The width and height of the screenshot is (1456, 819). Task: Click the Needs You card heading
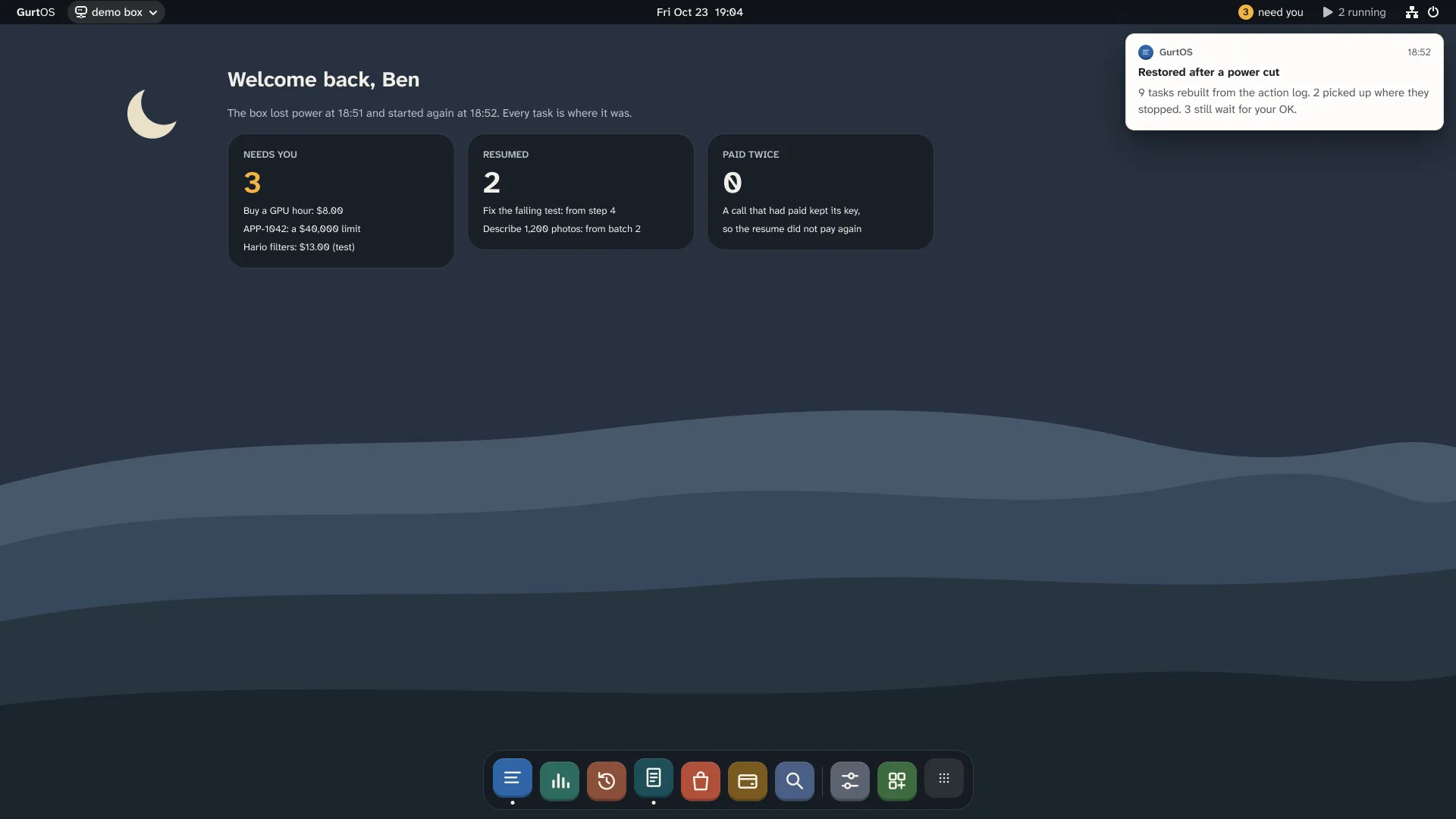[270, 155]
